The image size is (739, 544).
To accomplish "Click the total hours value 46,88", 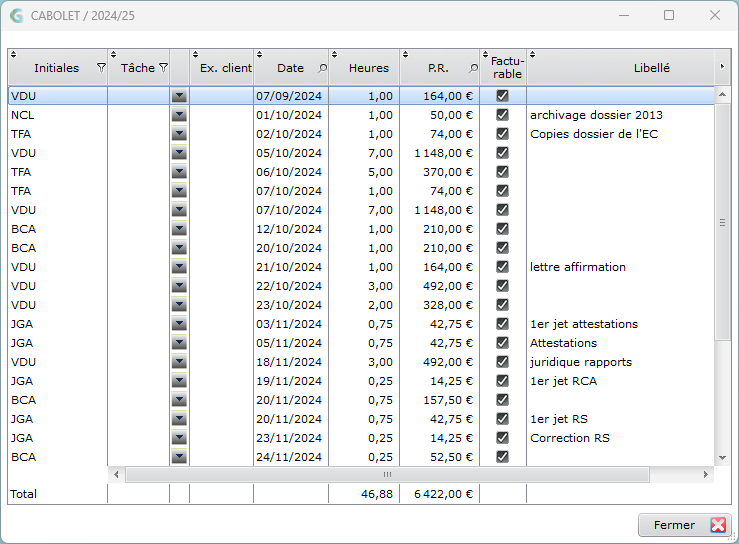I will 377,494.
